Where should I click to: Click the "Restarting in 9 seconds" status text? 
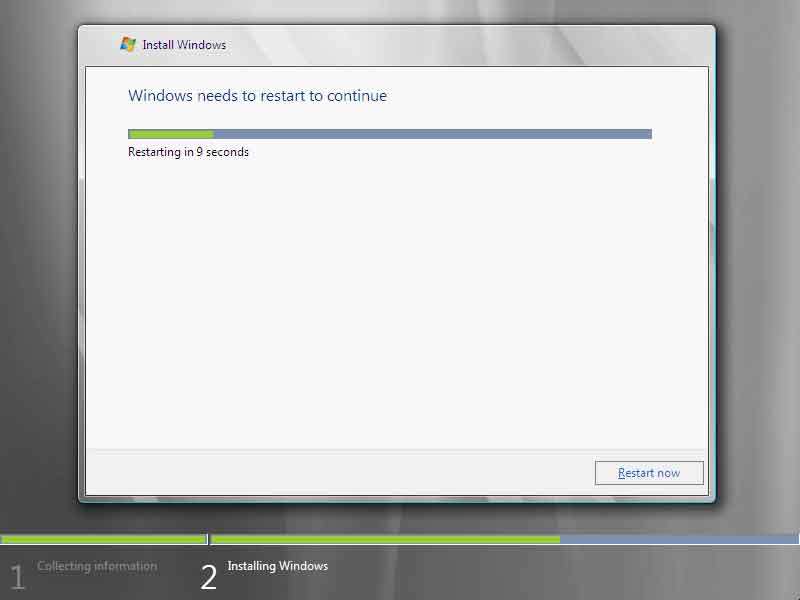[x=188, y=152]
